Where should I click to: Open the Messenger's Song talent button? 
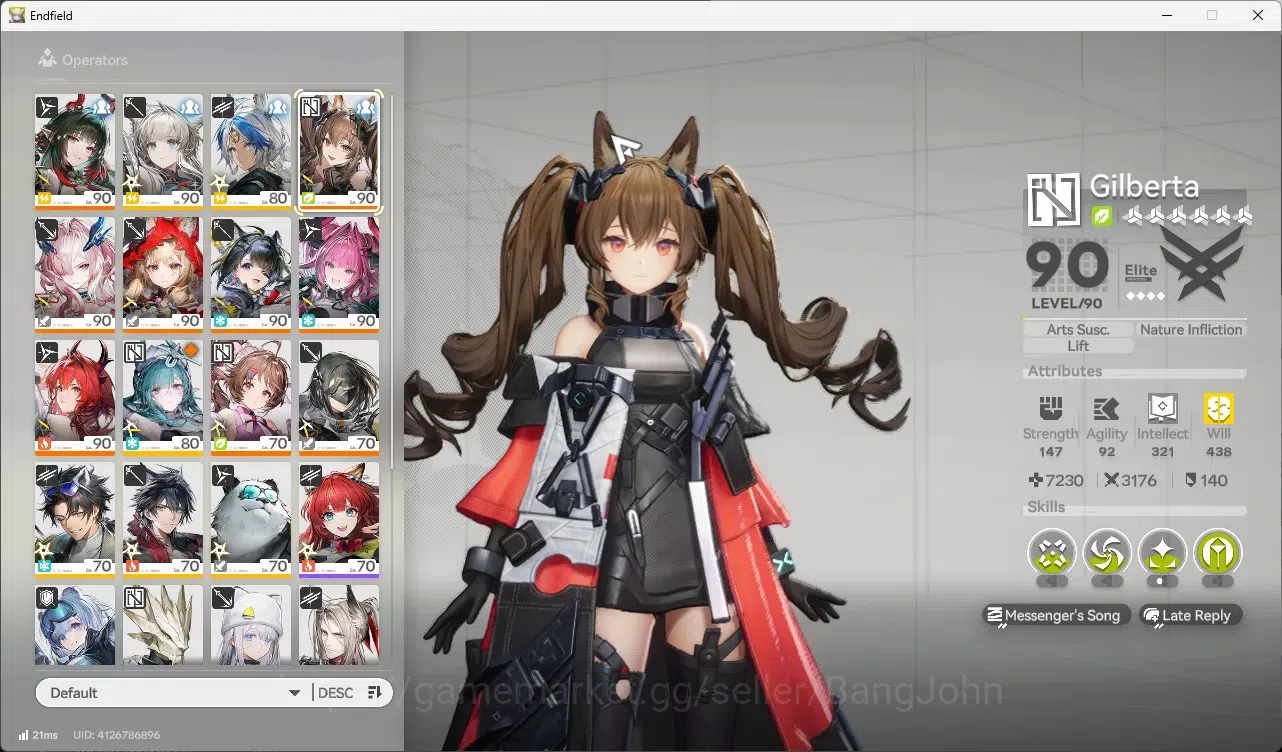[x=1057, y=615]
